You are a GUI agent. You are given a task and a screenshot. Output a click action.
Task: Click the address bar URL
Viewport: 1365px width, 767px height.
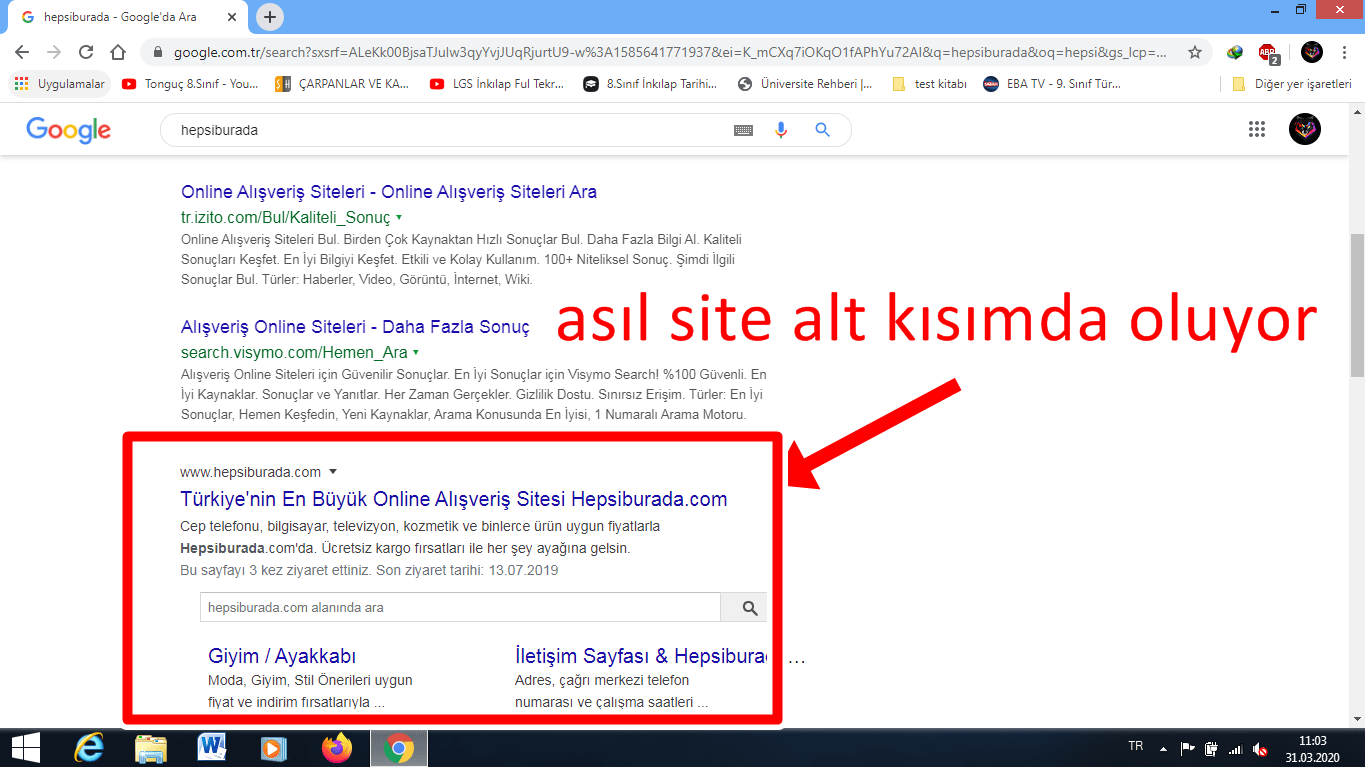[x=670, y=52]
